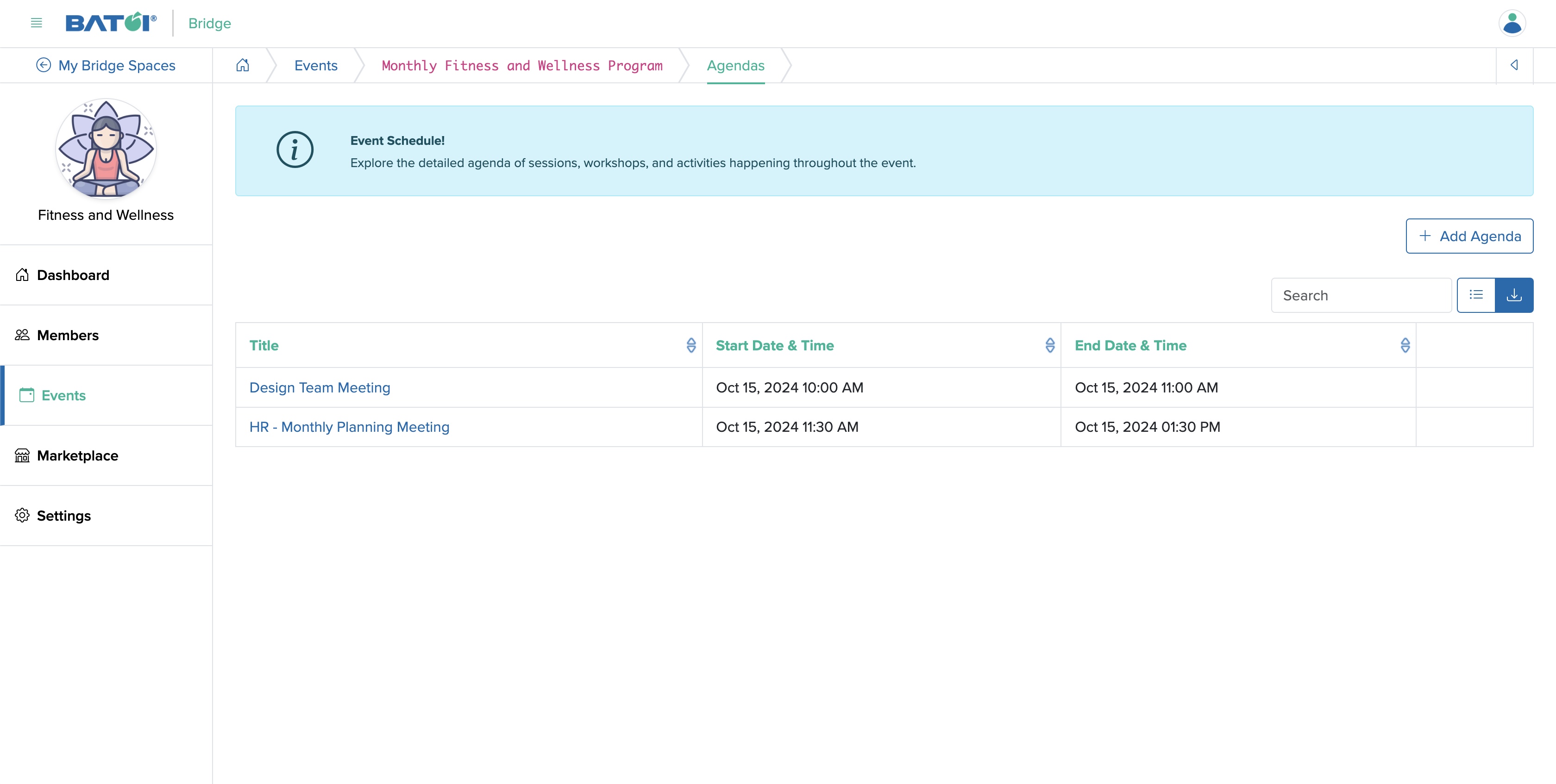Click the Dashboard sidebar icon
The height and width of the screenshot is (784, 1556).
[x=22, y=273]
